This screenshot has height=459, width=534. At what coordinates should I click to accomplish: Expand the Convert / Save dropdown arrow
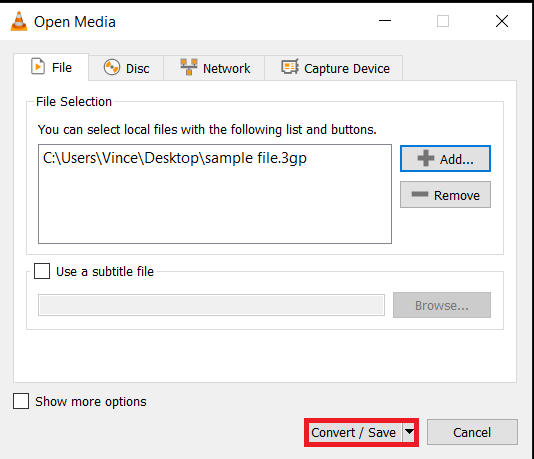409,432
